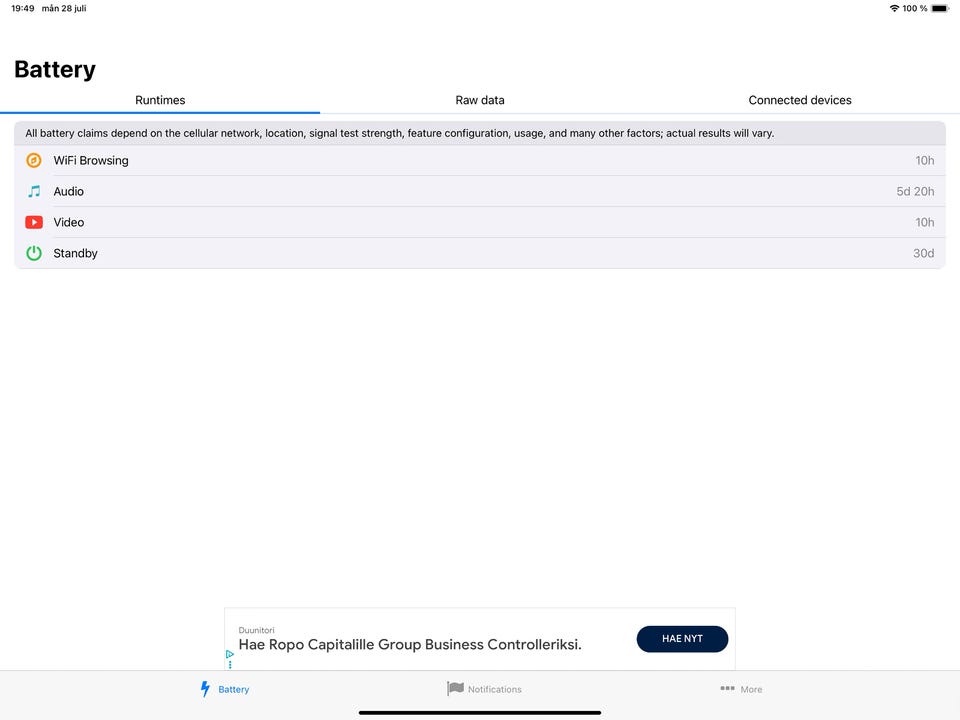Click the Battery page title

pos(55,69)
